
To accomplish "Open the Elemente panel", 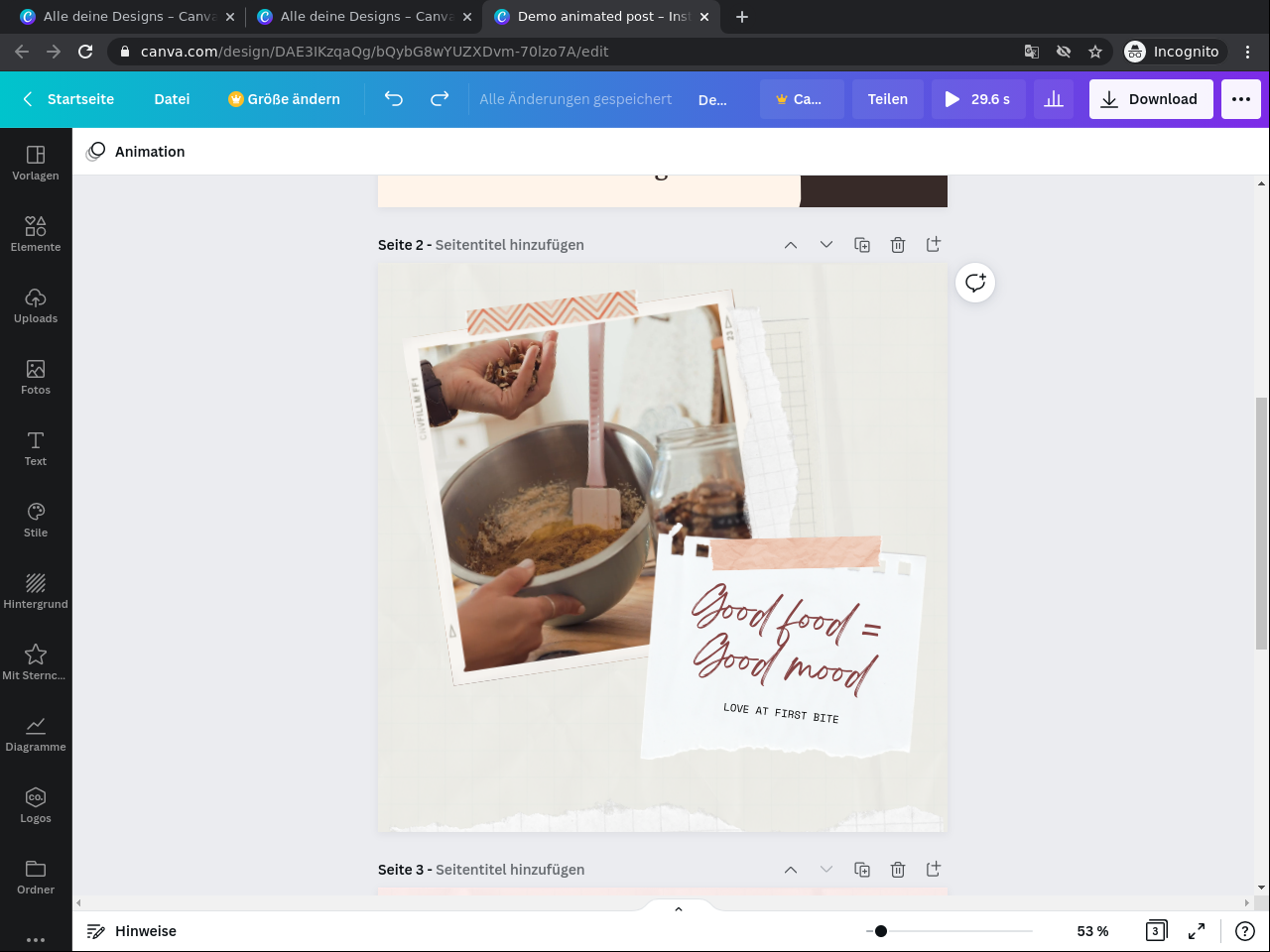I will click(36, 235).
